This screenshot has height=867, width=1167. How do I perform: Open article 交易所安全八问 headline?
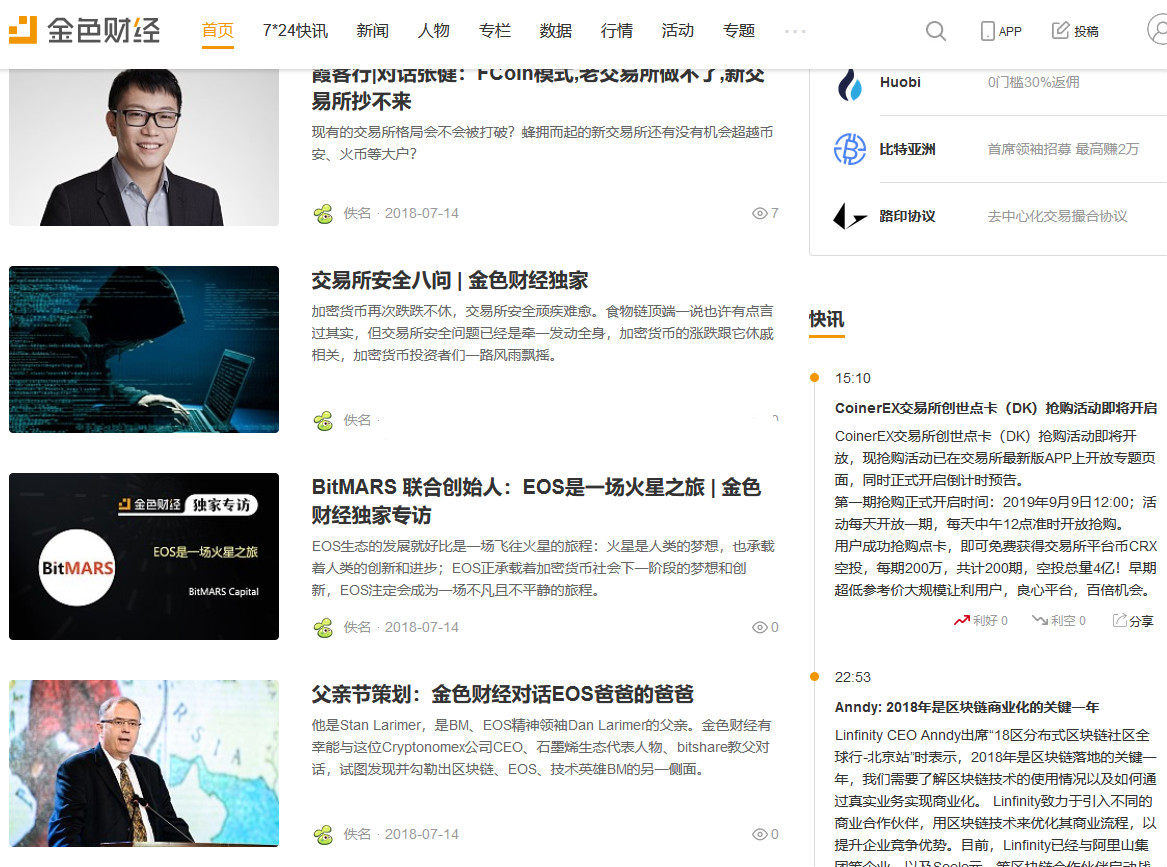[x=450, y=281]
